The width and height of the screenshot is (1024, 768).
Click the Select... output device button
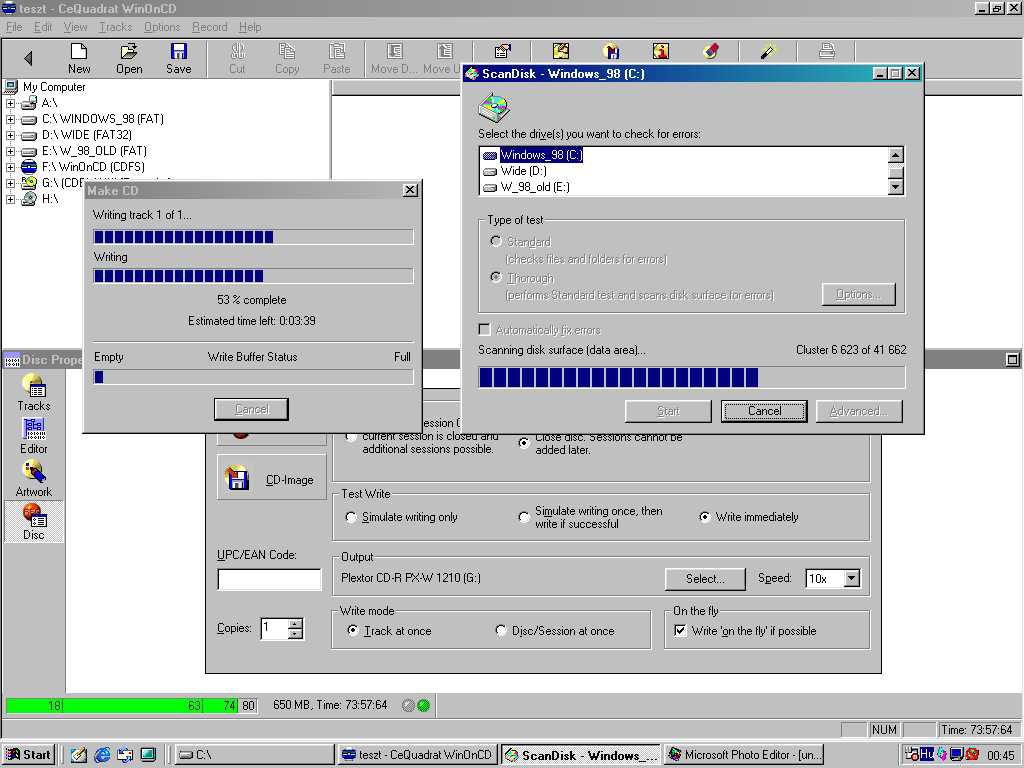(x=705, y=578)
